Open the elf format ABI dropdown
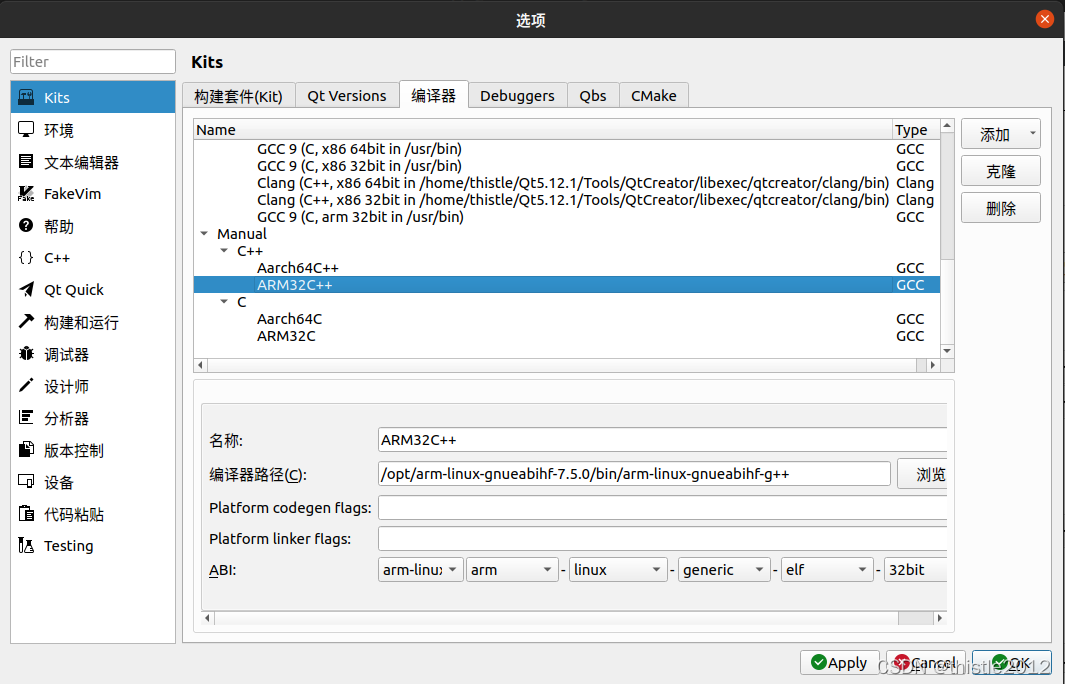The height and width of the screenshot is (684, 1065). [827, 569]
